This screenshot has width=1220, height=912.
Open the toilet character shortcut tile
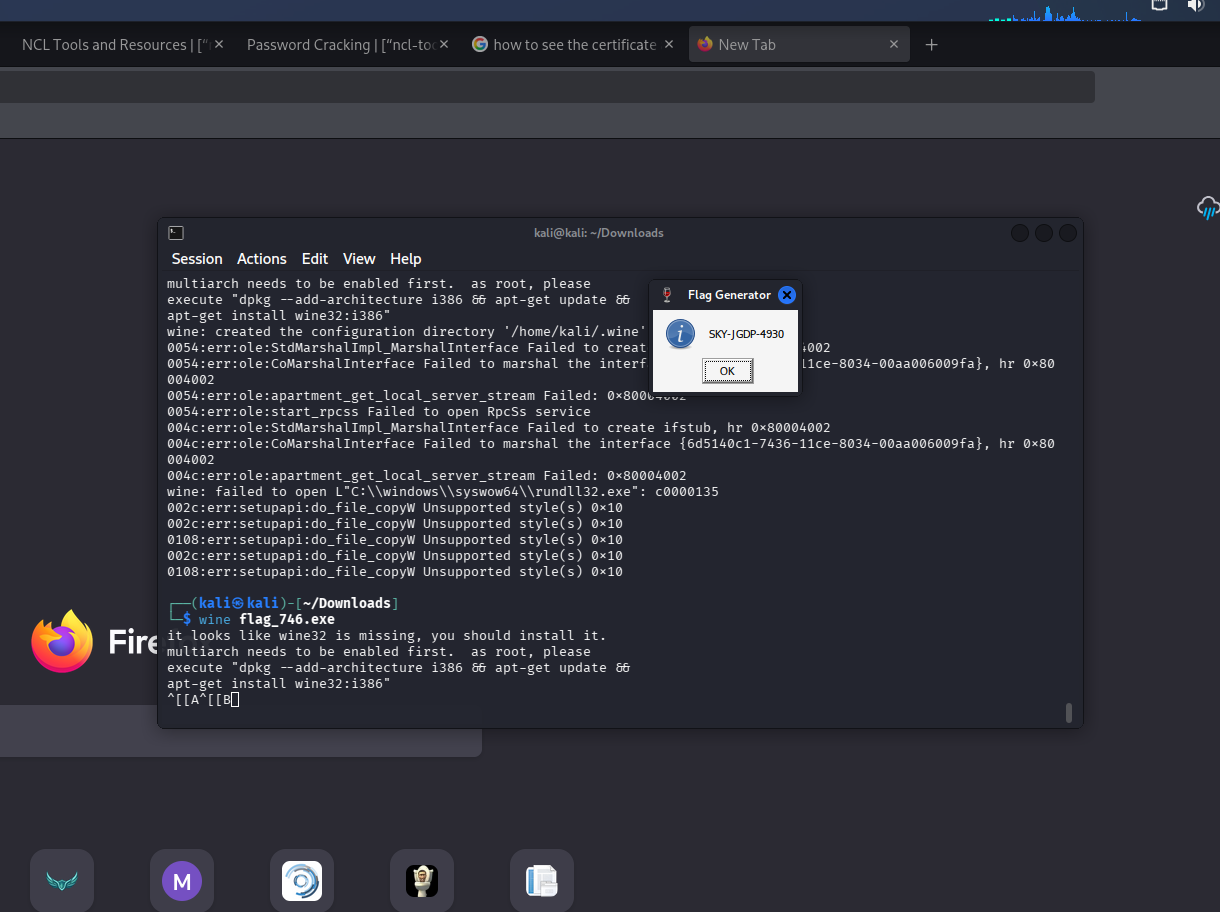pyautogui.click(x=422, y=881)
